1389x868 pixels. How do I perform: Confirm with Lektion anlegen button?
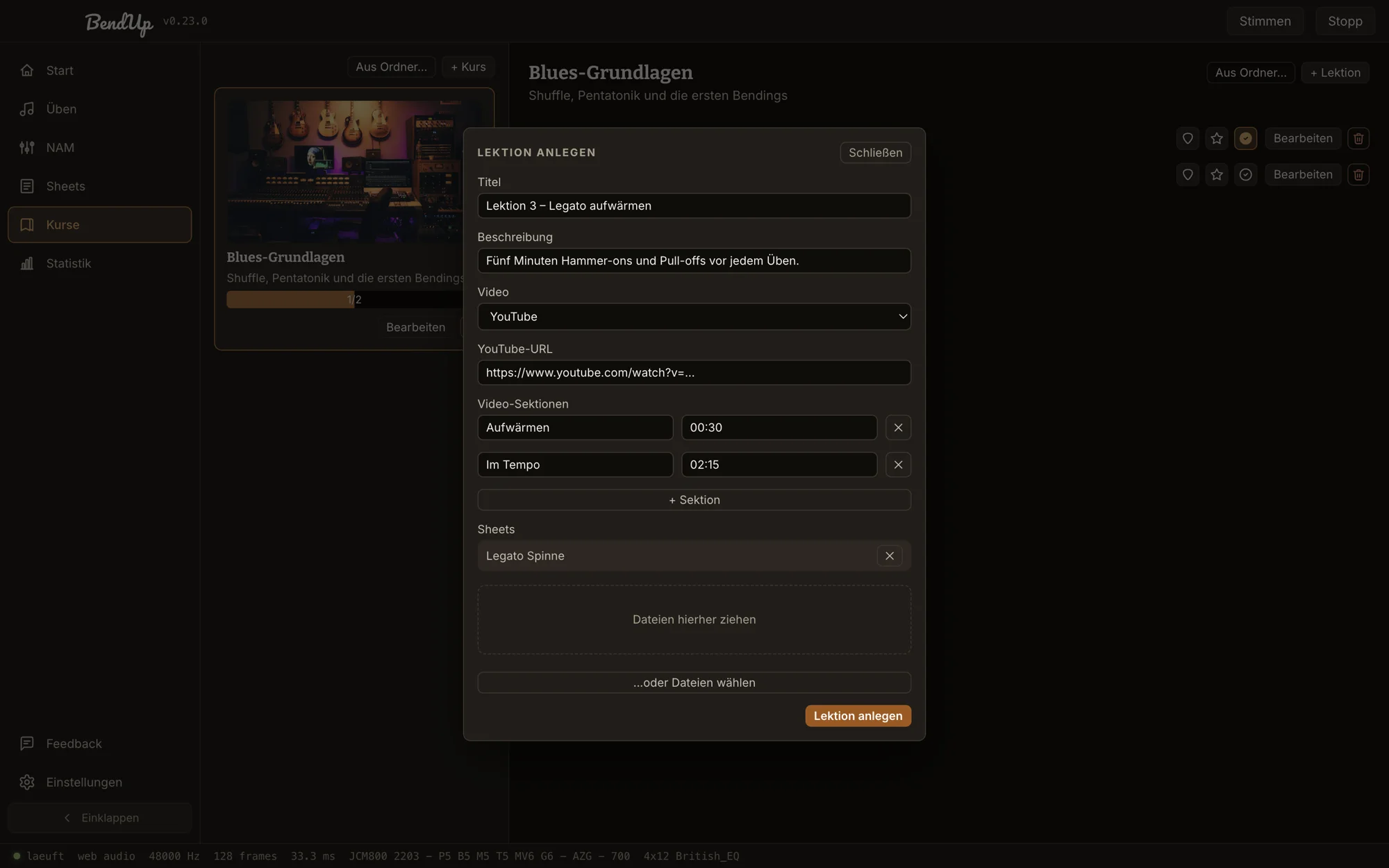click(x=858, y=716)
